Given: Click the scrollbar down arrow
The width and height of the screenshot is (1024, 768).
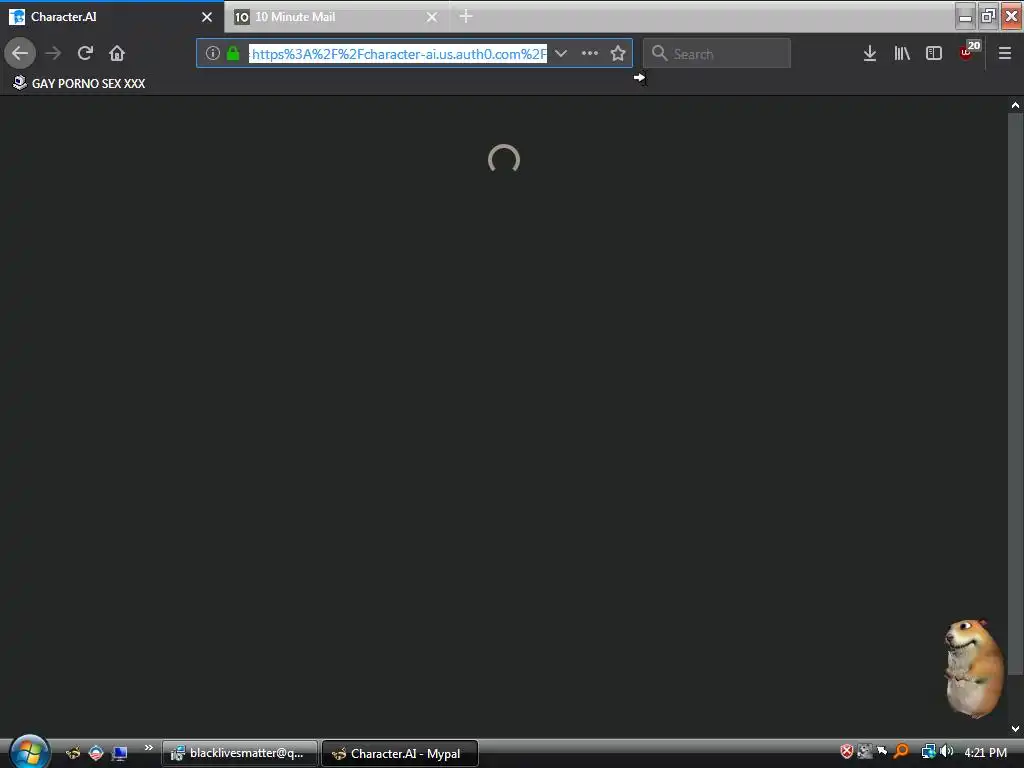Looking at the screenshot, I should pos(1015,728).
